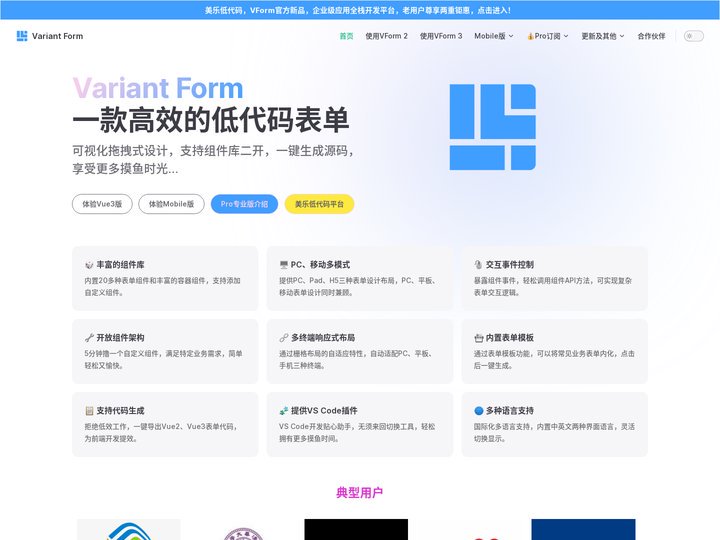Click the 多种语言支持 feature title
The width and height of the screenshot is (720, 540).
pos(510,411)
